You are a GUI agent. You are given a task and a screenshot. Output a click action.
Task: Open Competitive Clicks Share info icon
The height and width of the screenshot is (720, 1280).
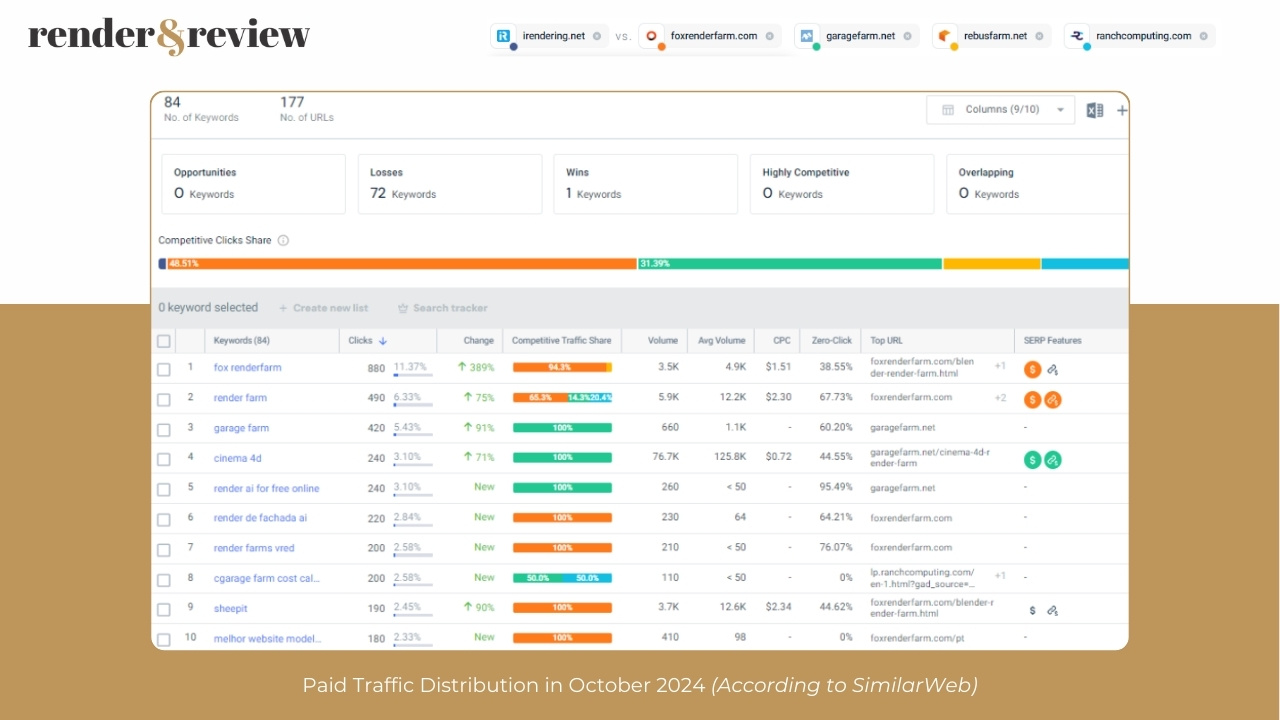[x=283, y=240]
